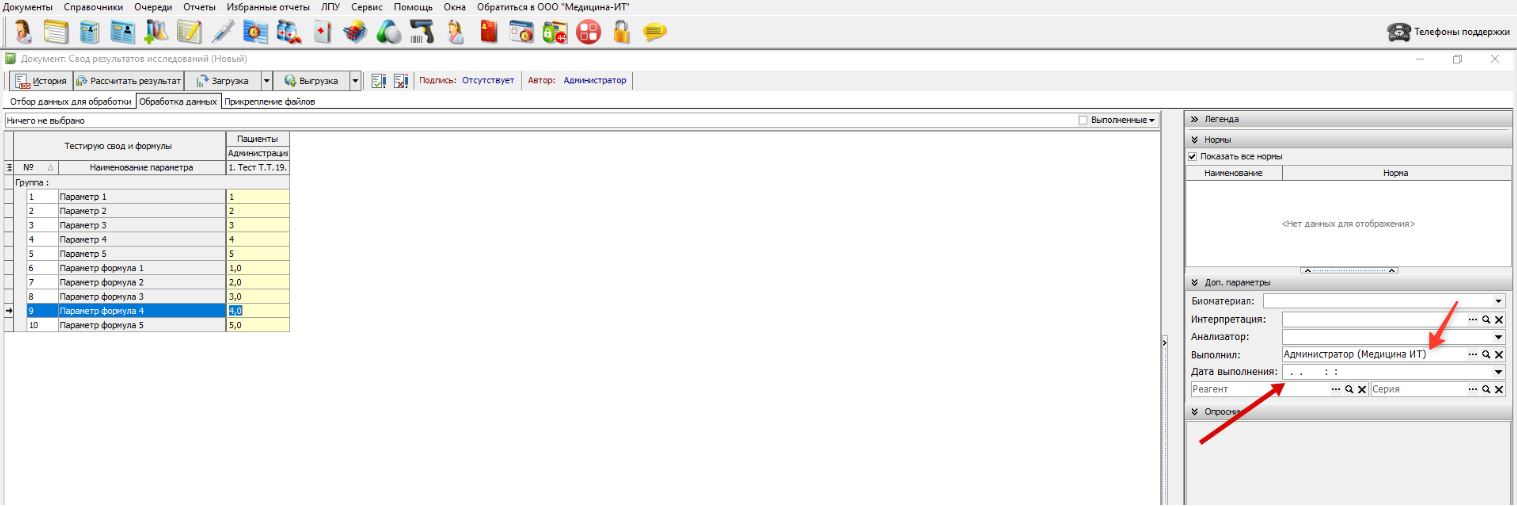Click Рассчитать результат button
Screen dimensions: 1517x507
click(128, 81)
